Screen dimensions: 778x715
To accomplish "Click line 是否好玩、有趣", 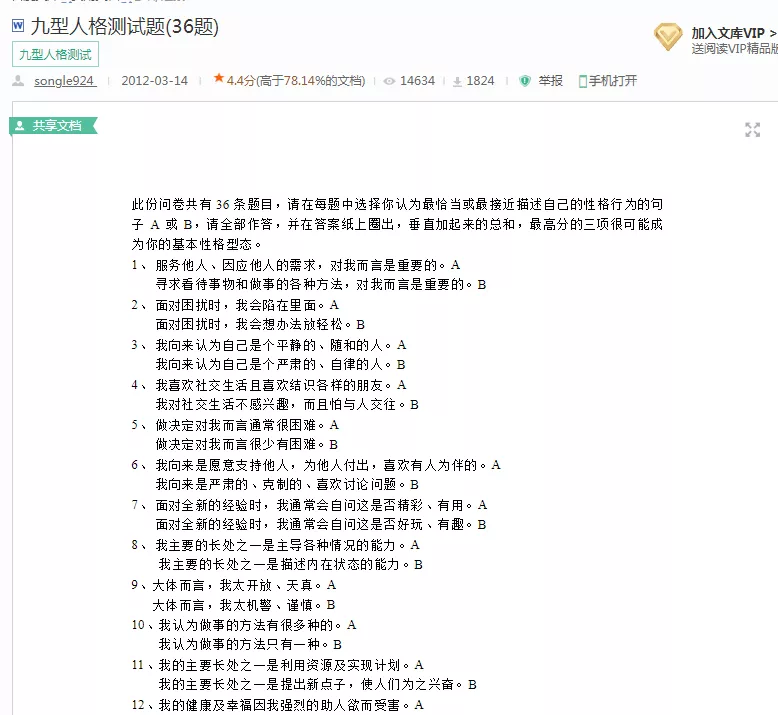I will pos(321,525).
